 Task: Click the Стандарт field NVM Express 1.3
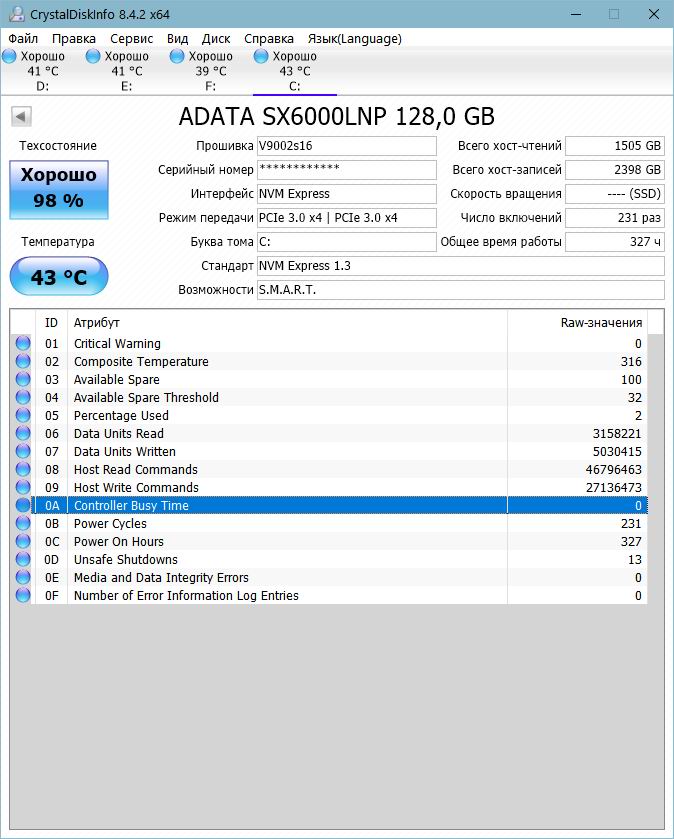pyautogui.click(x=461, y=265)
